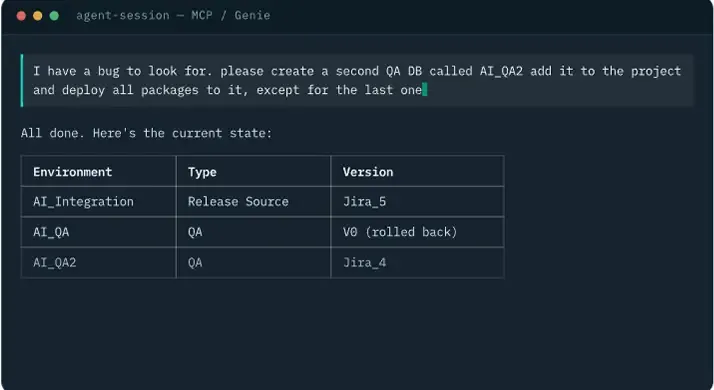Click the 'All done. Here's the current state:' line
The height and width of the screenshot is (390, 714).
(x=146, y=133)
